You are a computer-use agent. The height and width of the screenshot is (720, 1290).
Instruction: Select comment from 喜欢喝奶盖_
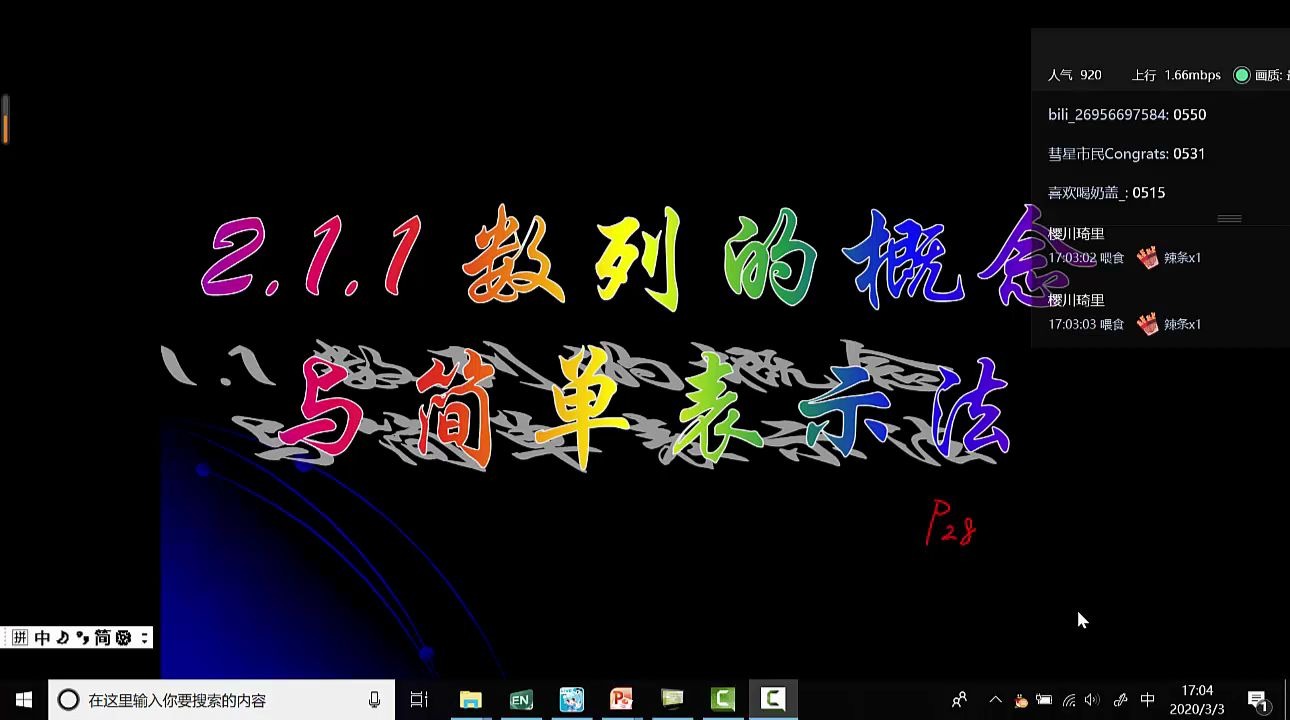(1106, 193)
